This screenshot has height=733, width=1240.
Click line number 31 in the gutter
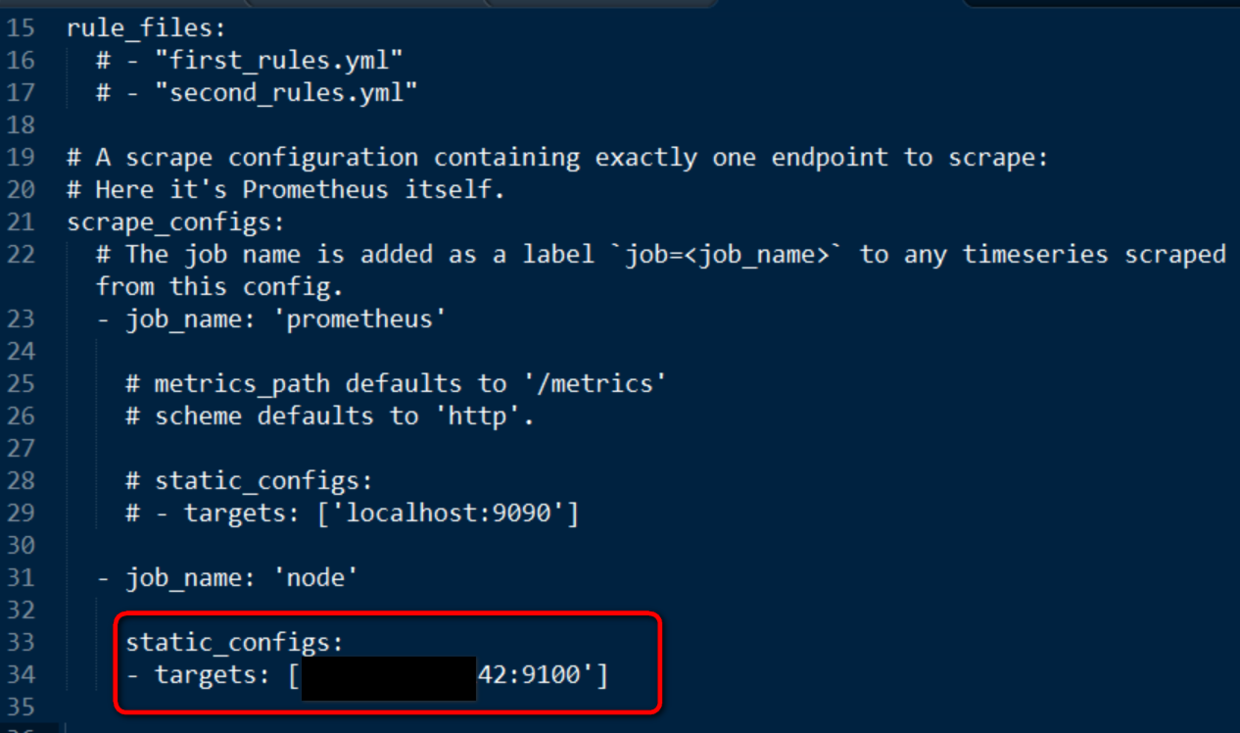(x=21, y=578)
